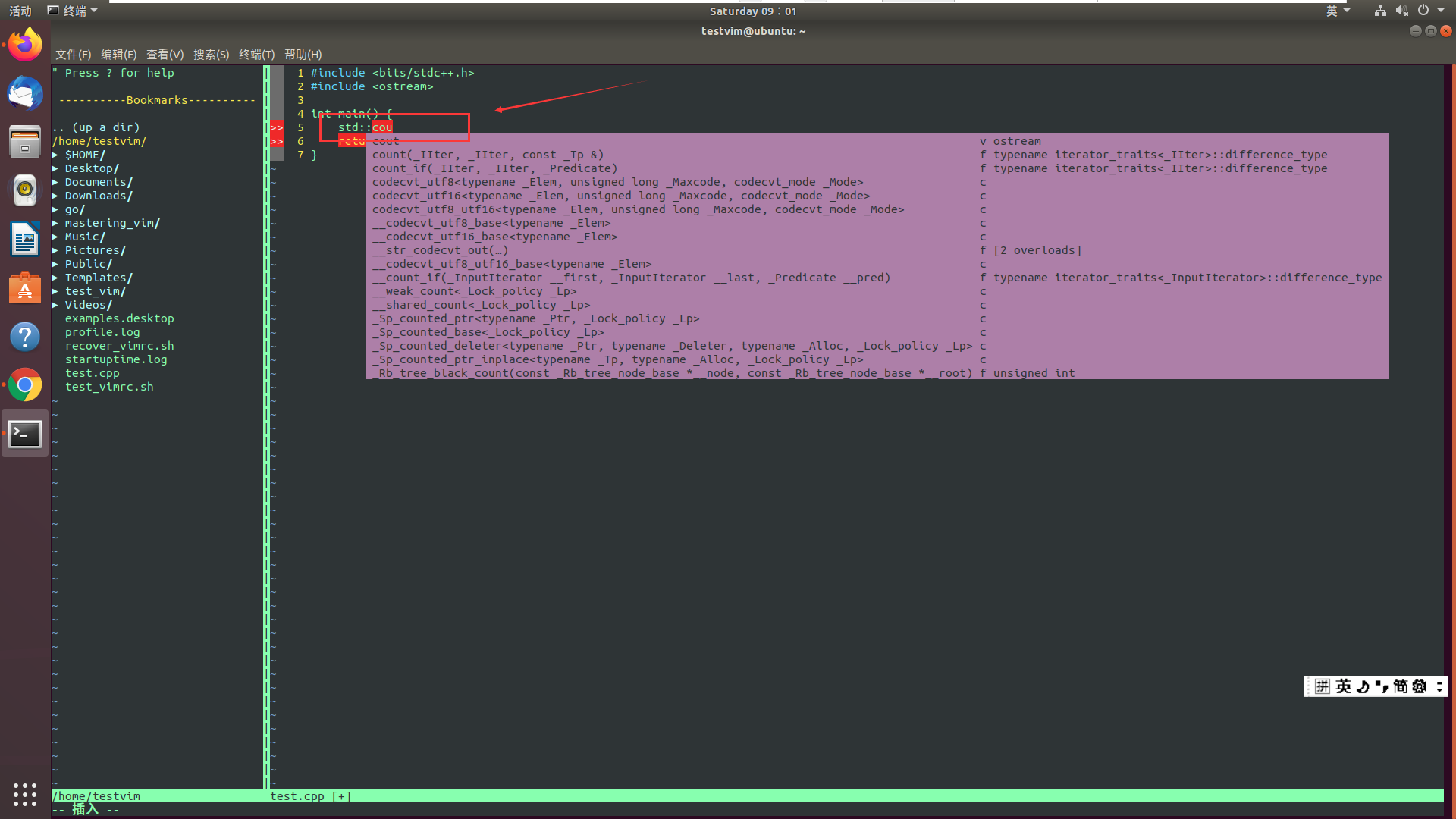The width and height of the screenshot is (1456, 819).
Task: Click the Saturday 09:01 clock in top bar
Action: tap(752, 11)
